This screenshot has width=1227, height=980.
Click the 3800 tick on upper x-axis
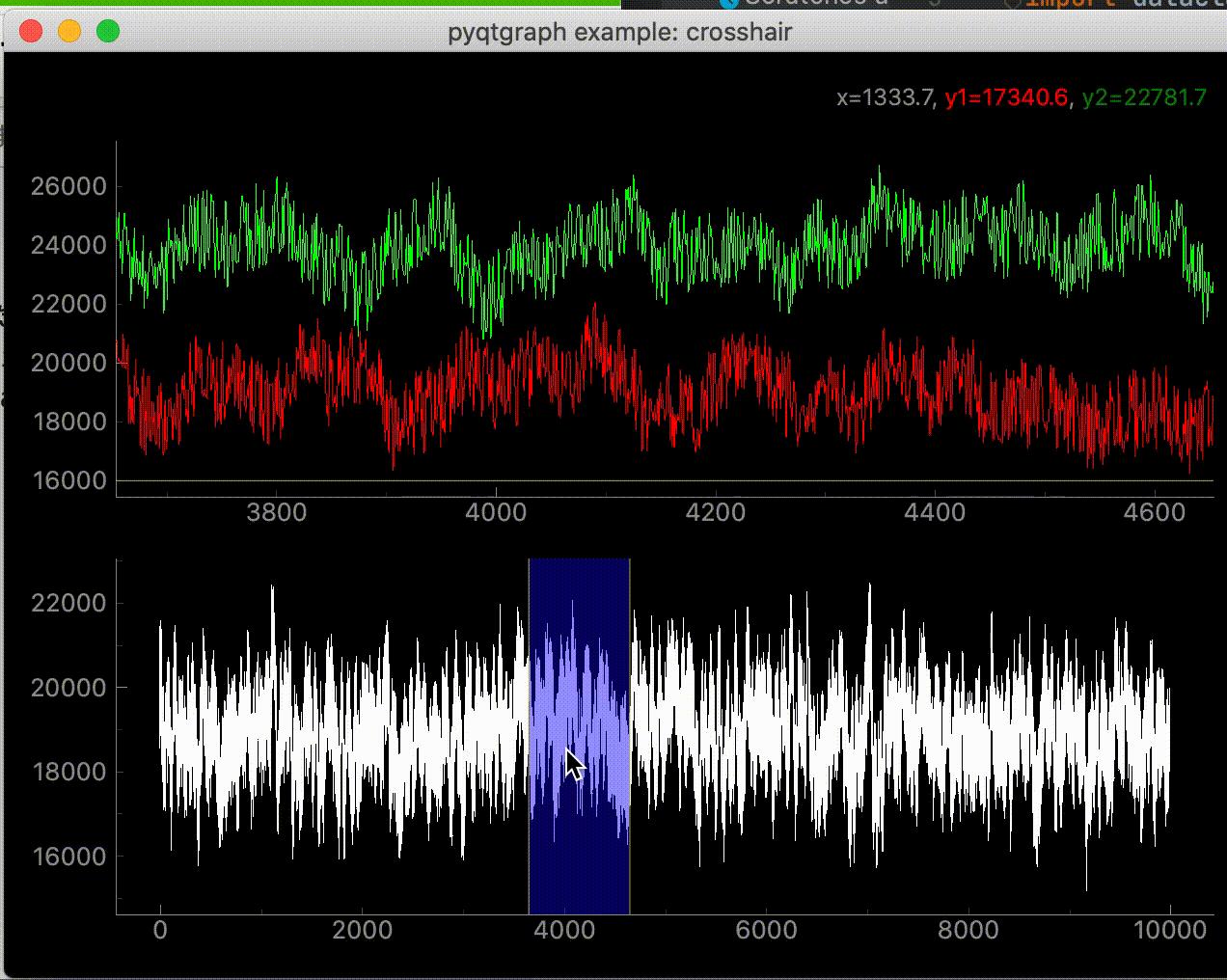(x=277, y=511)
